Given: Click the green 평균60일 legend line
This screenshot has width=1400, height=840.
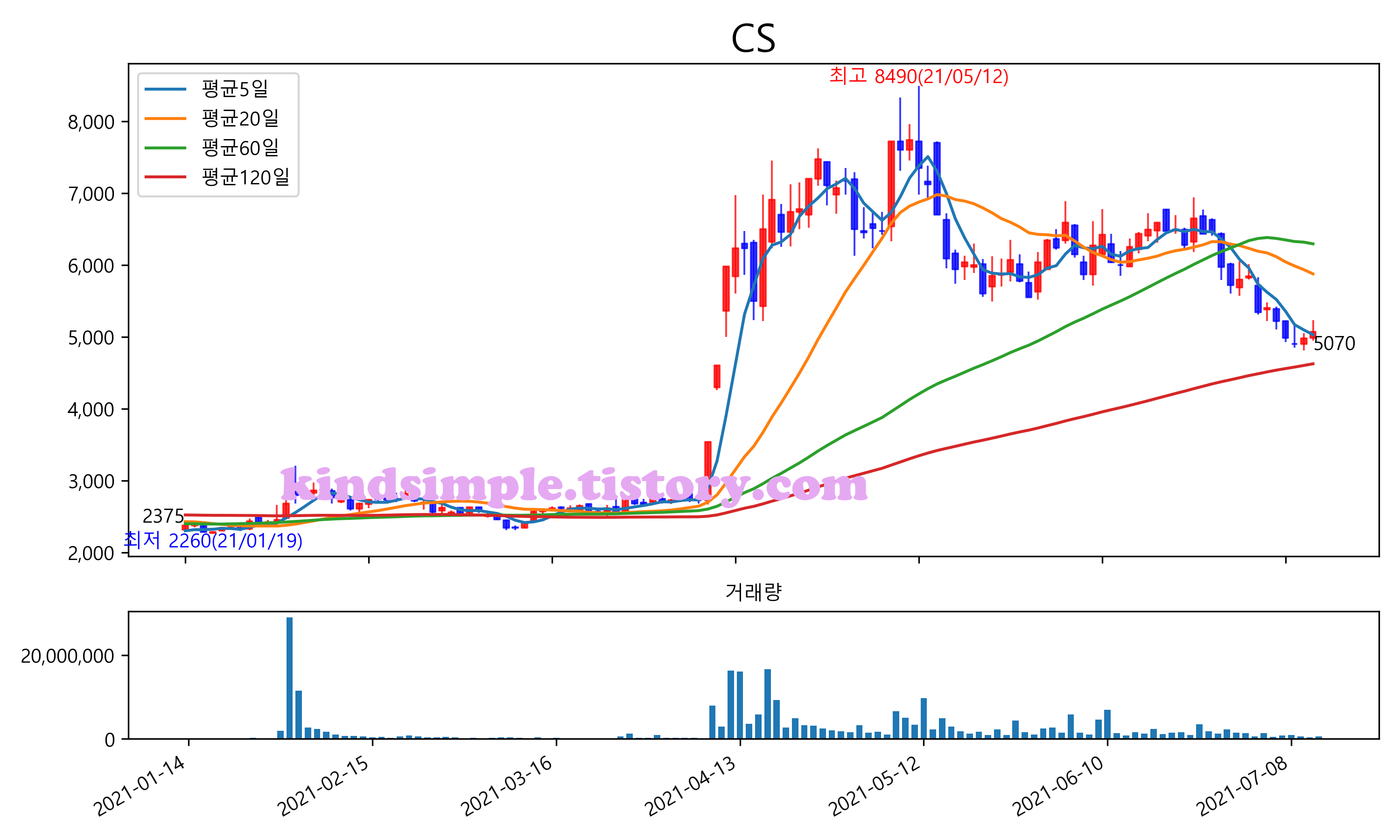Looking at the screenshot, I should 165,148.
